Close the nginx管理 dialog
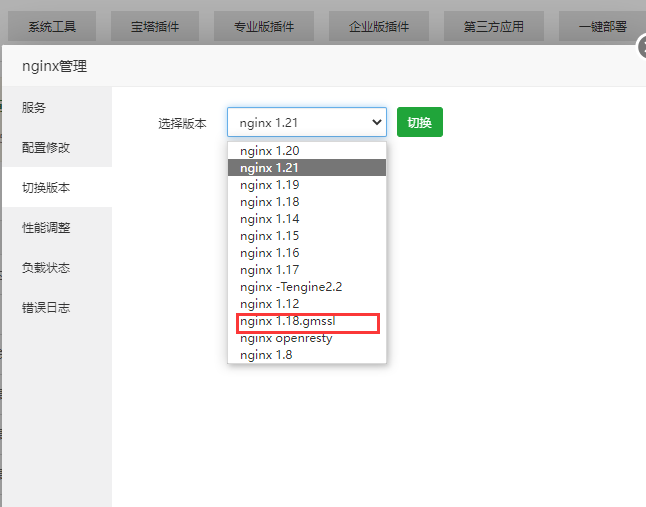This screenshot has width=646, height=507. pyautogui.click(x=642, y=47)
